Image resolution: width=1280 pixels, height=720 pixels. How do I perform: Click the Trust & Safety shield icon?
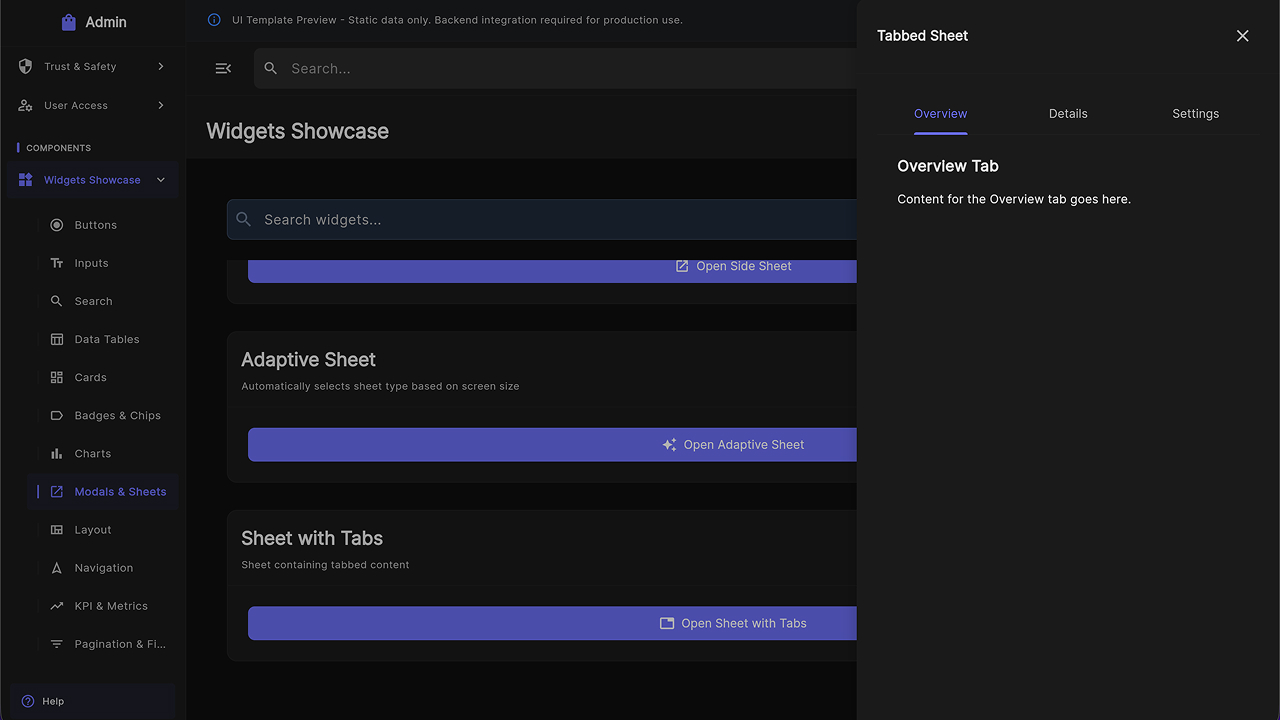click(26, 66)
